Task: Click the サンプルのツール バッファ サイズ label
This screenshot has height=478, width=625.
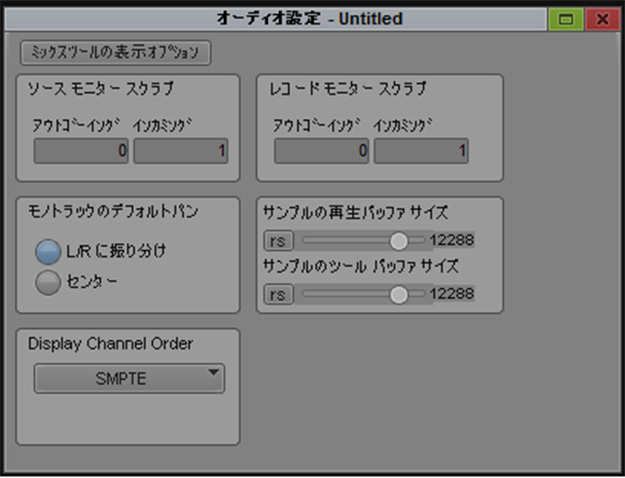Action: (x=361, y=266)
